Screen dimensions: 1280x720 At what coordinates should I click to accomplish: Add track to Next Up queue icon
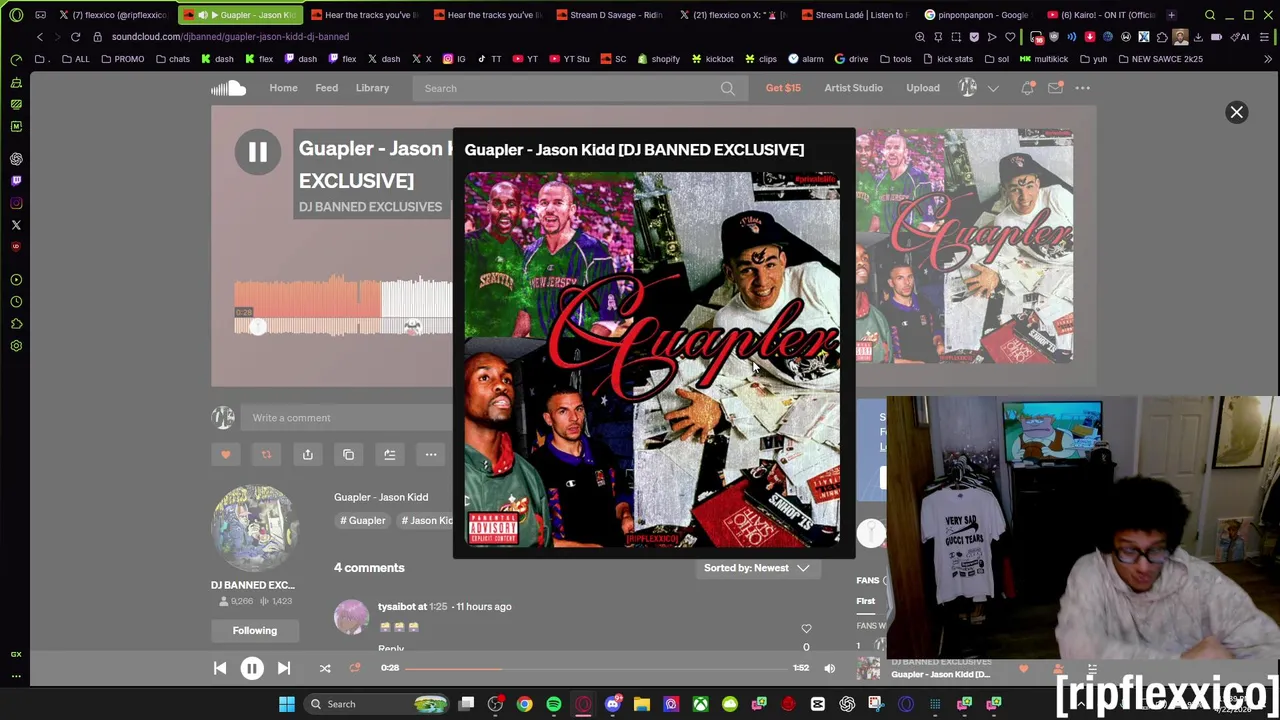tap(389, 455)
